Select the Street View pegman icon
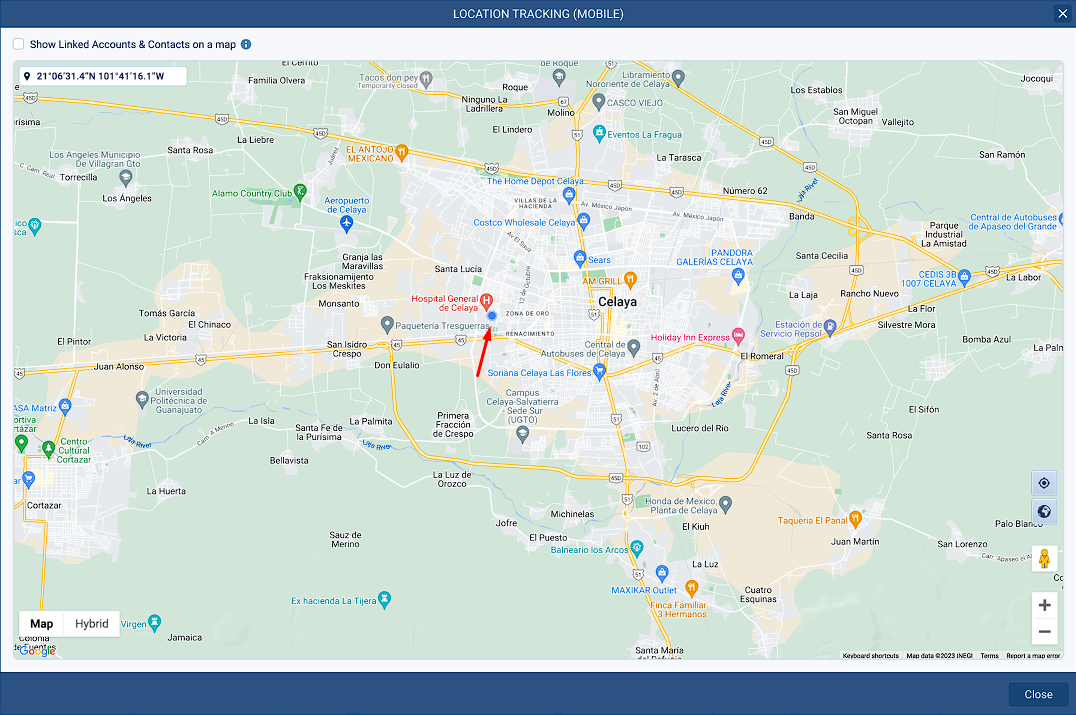This screenshot has width=1076, height=715. [1044, 558]
